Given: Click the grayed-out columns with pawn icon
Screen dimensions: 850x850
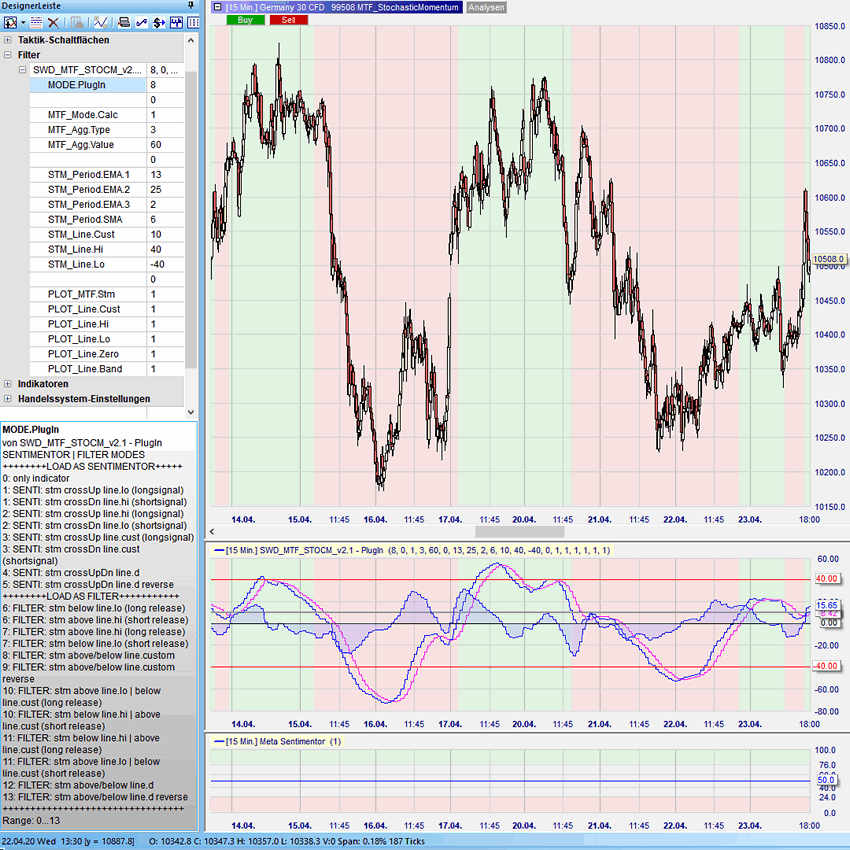Looking at the screenshot, I should point(77,22).
